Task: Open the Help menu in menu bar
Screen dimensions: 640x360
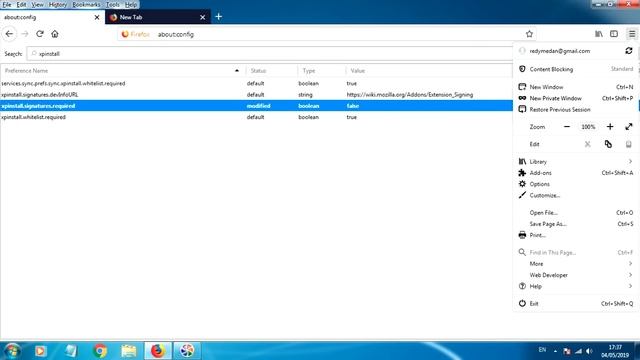Action: click(x=131, y=4)
